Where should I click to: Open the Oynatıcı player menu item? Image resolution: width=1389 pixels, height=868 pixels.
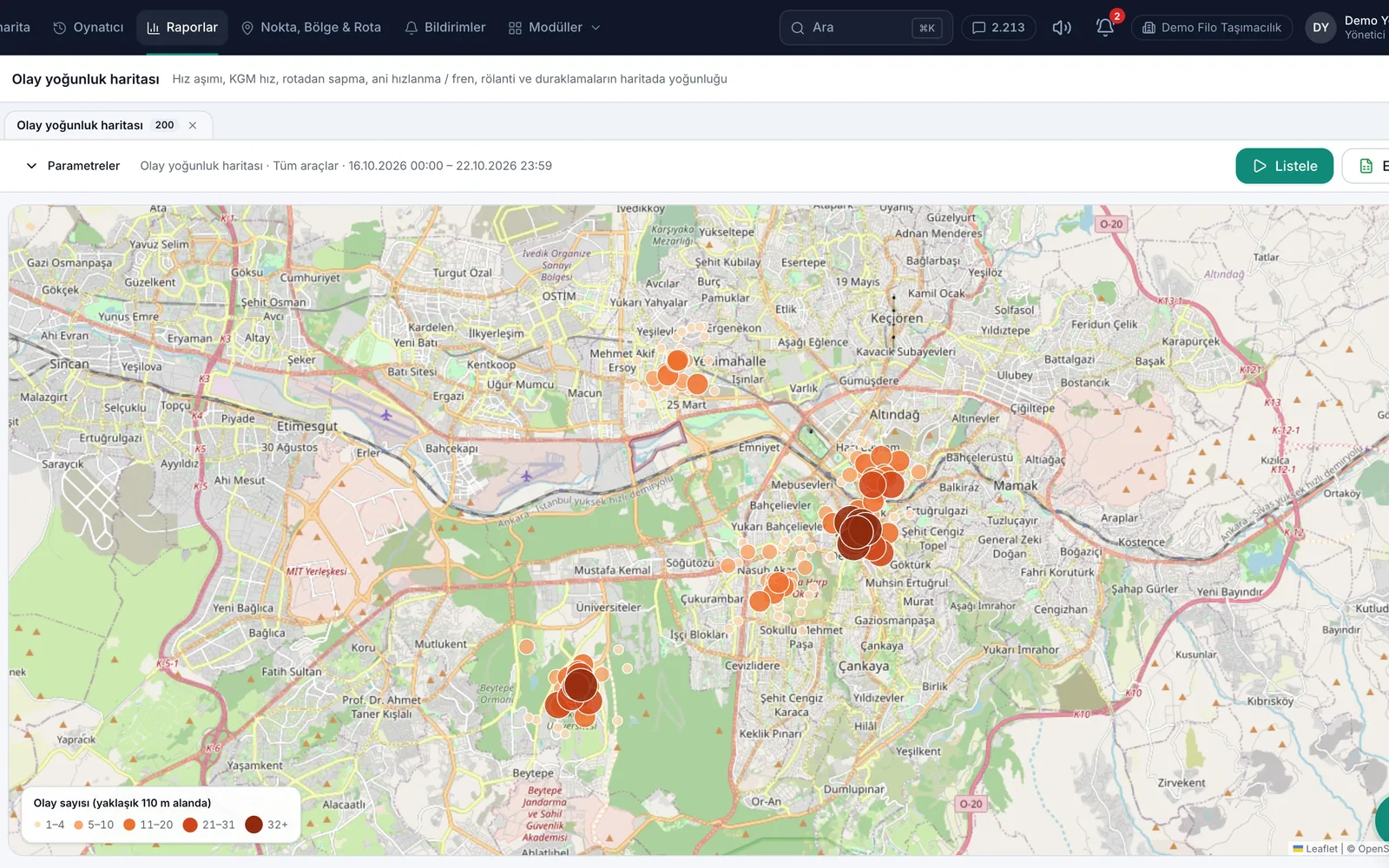click(x=89, y=28)
